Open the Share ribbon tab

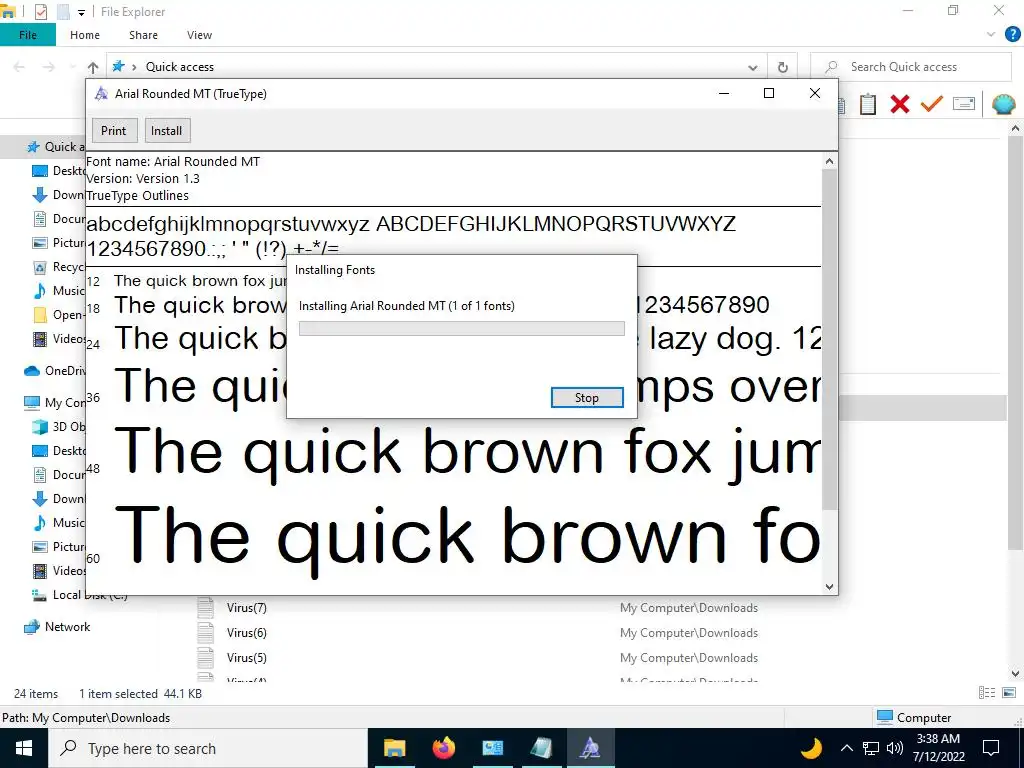143,35
